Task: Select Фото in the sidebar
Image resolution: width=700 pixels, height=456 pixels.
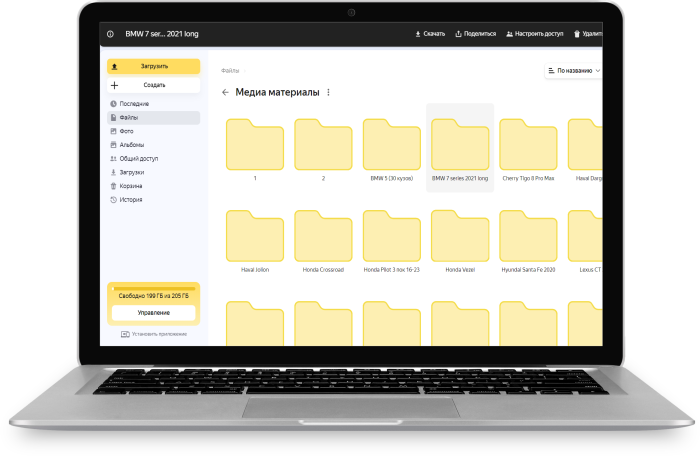Action: 127,131
